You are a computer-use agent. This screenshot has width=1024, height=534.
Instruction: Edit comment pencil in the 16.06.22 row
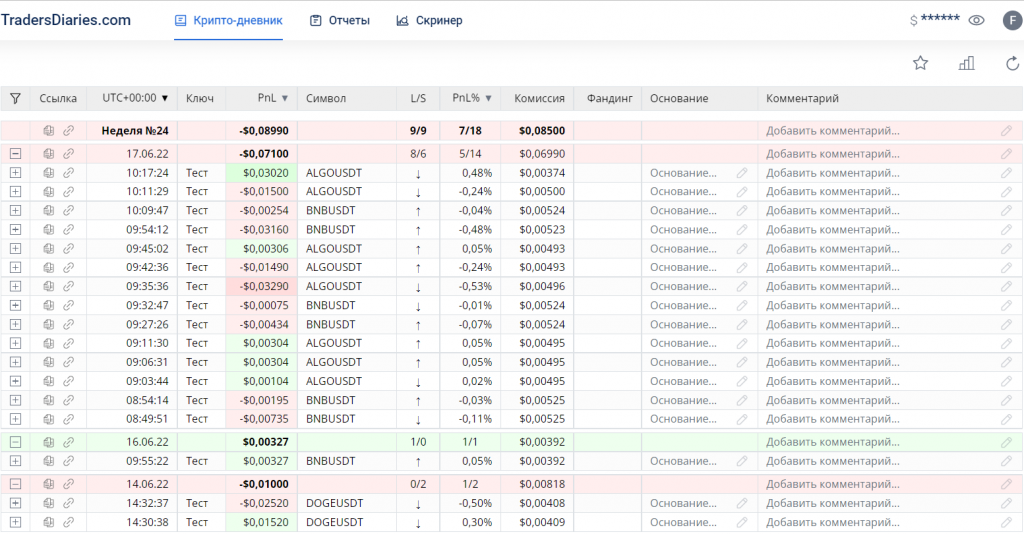pos(1006,442)
